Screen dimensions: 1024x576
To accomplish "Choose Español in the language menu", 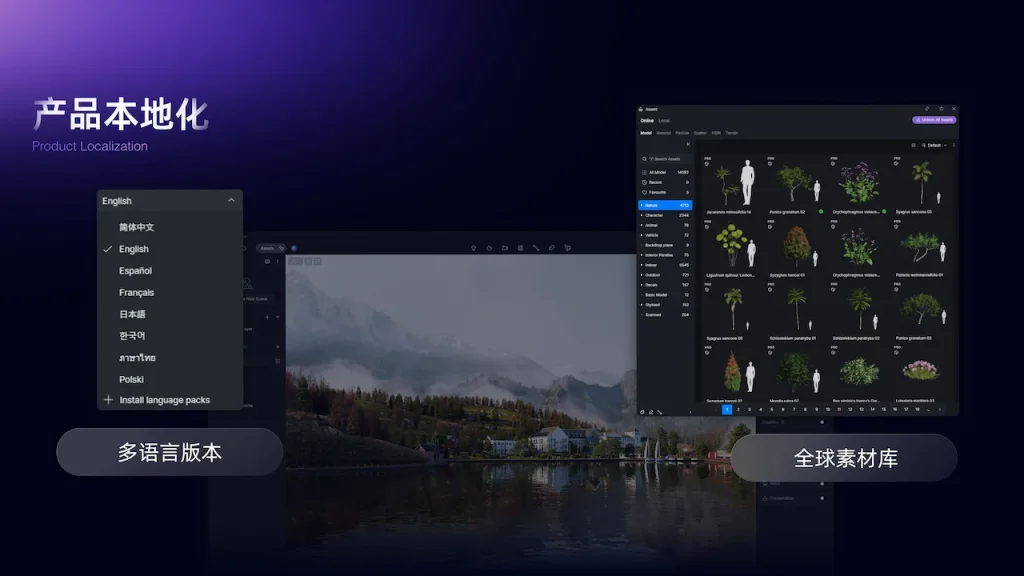I will (x=135, y=271).
